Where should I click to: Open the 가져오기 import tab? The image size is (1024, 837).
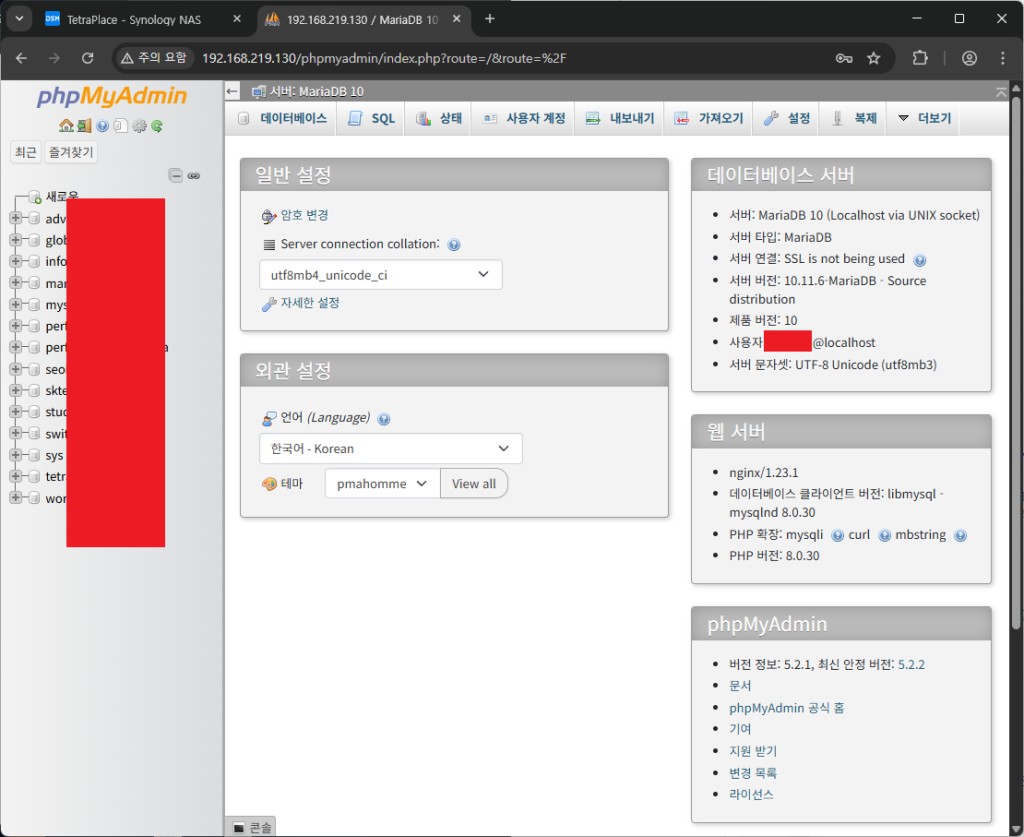[x=709, y=118]
